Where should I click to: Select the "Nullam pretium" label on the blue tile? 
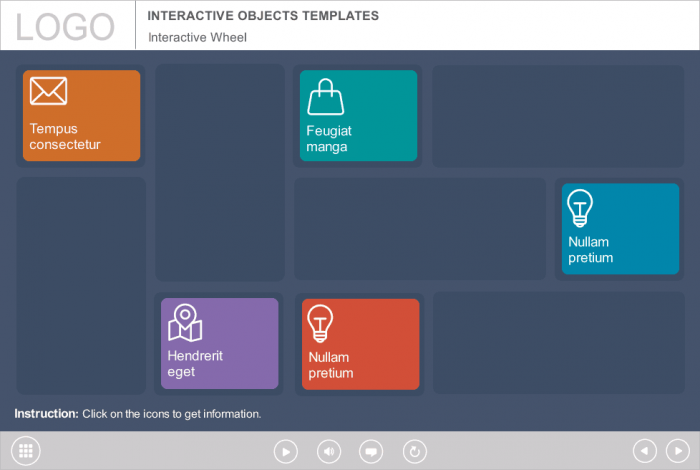pos(590,250)
